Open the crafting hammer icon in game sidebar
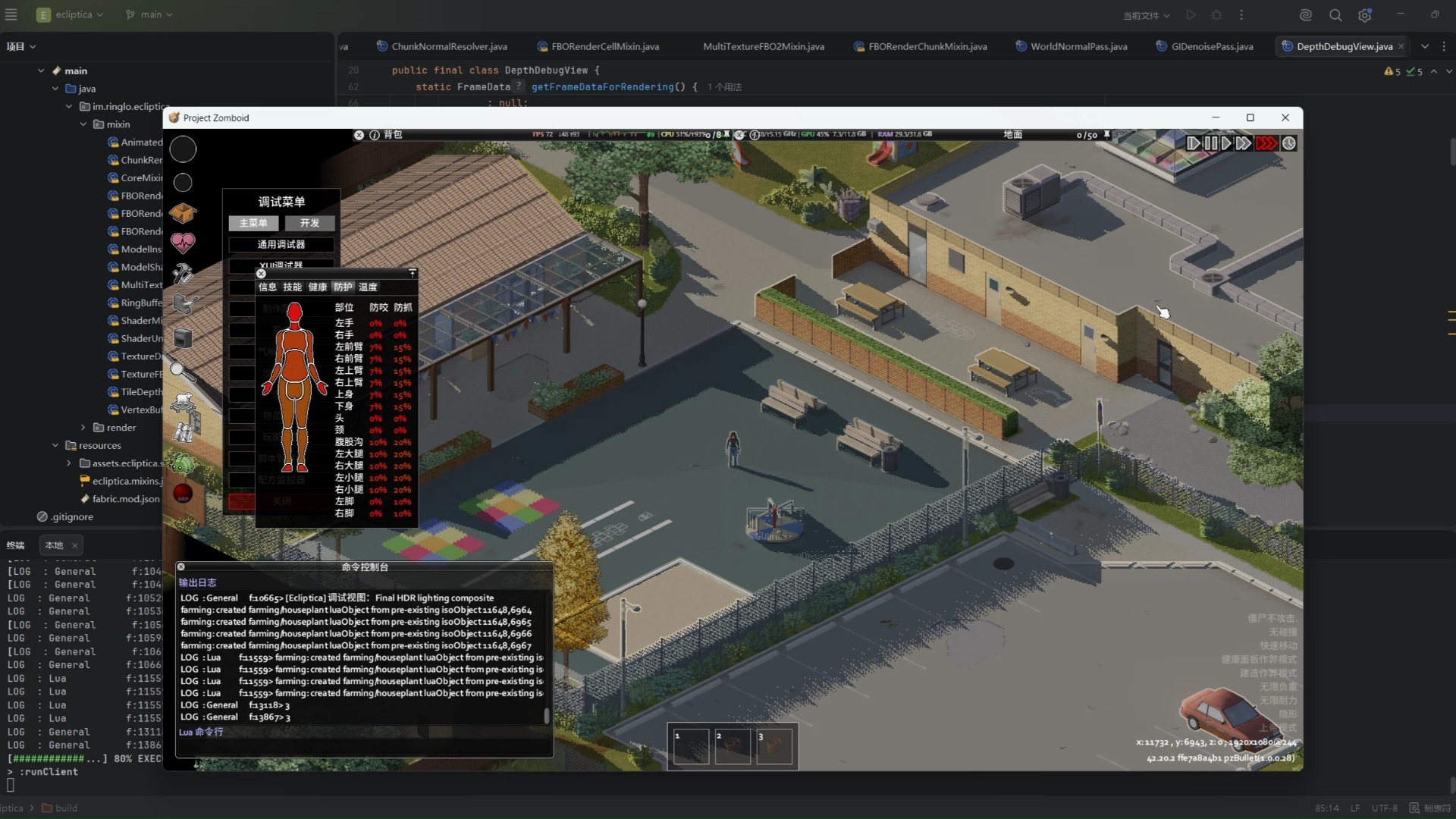Image resolution: width=1456 pixels, height=819 pixels. click(x=183, y=273)
